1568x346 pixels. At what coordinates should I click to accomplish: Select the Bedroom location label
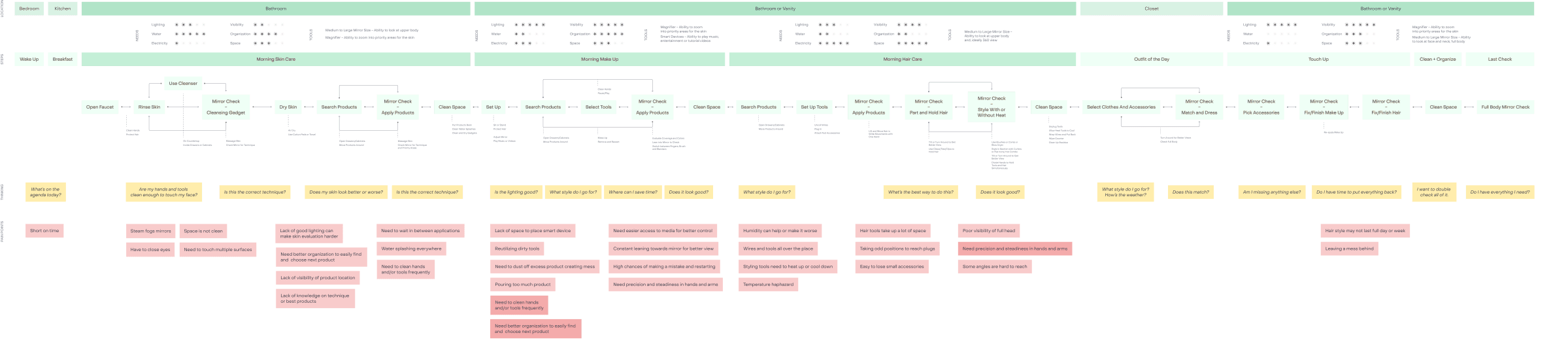29,9
